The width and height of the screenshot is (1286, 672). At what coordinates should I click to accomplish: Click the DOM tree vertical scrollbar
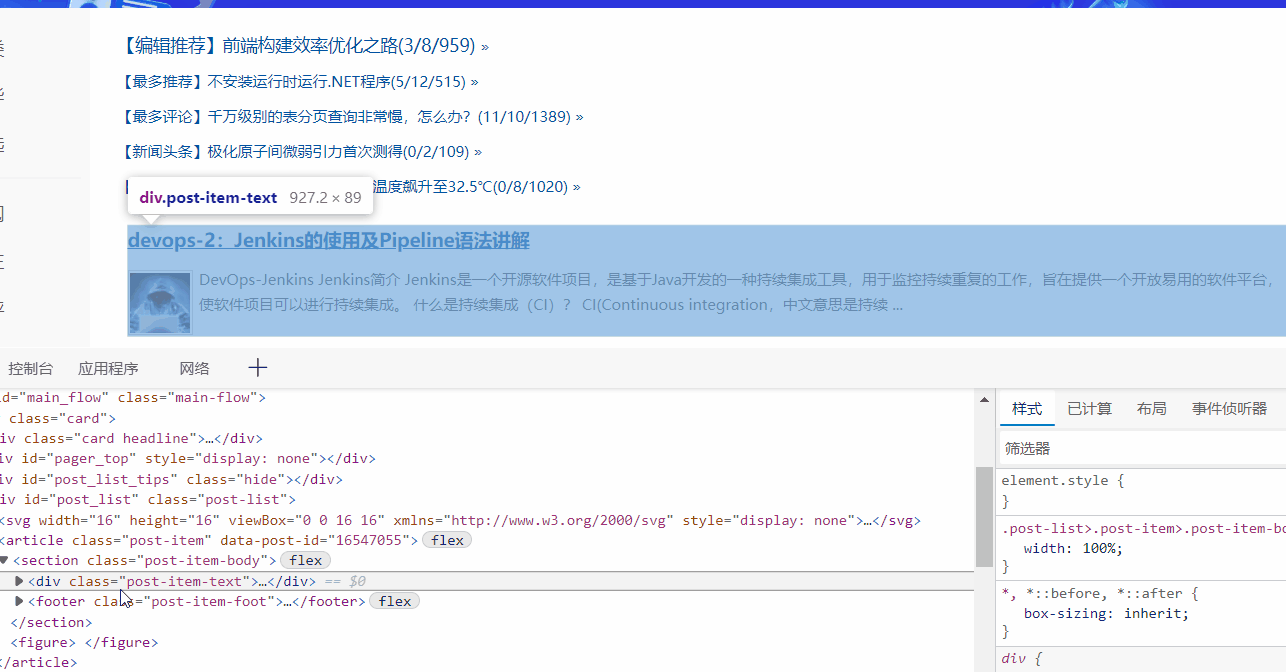pyautogui.click(x=984, y=516)
